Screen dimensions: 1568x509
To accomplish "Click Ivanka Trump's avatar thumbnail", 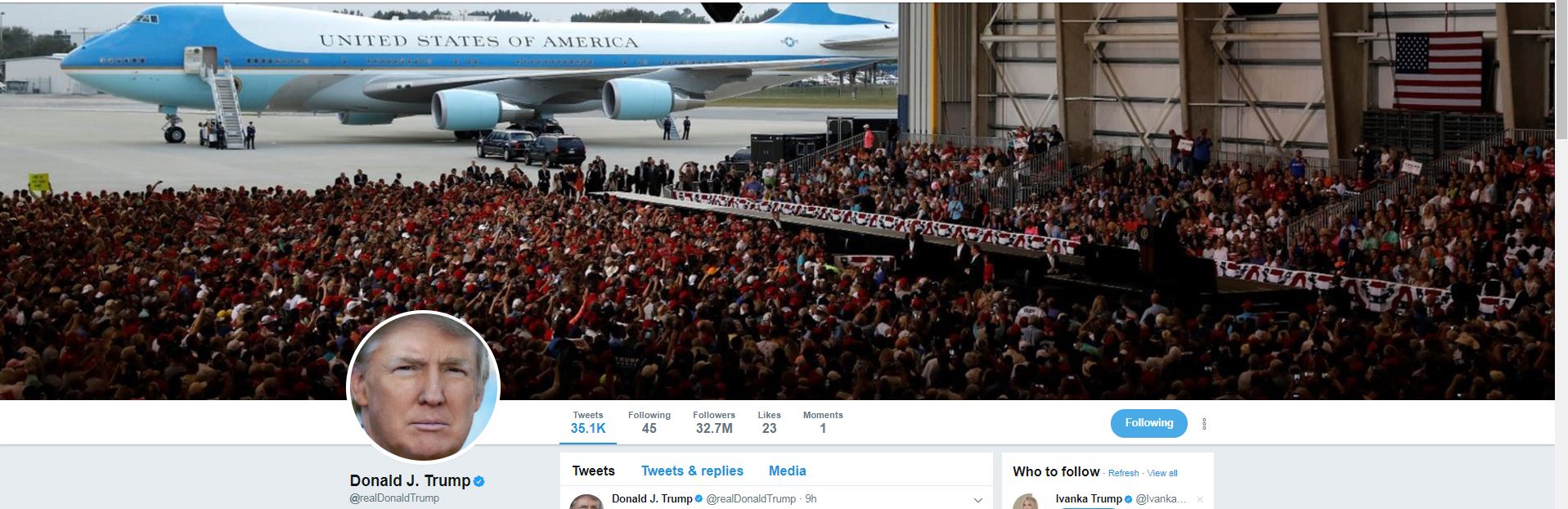I will pyautogui.click(x=1027, y=501).
